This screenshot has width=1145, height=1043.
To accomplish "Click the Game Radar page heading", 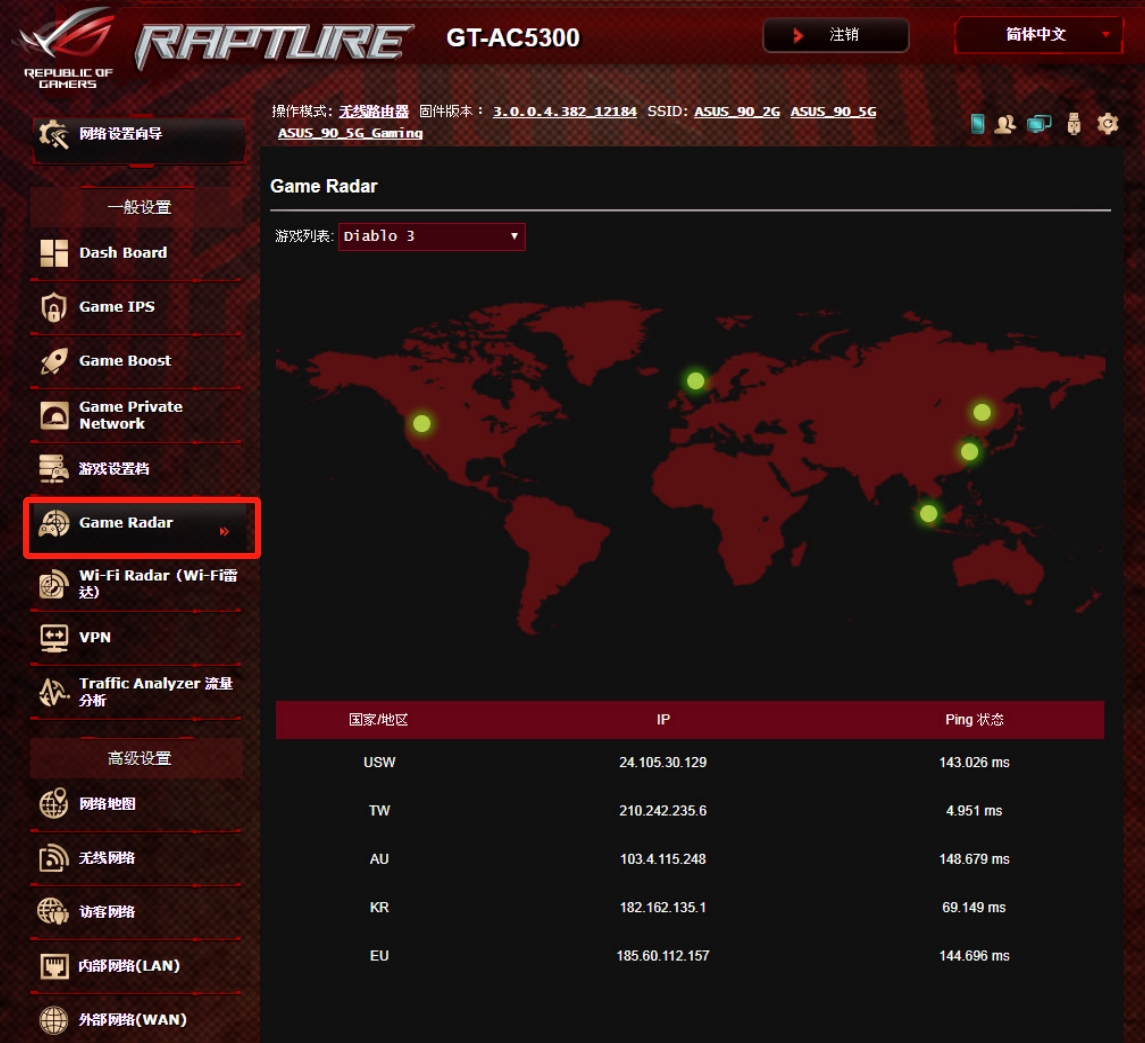I will coord(323,186).
